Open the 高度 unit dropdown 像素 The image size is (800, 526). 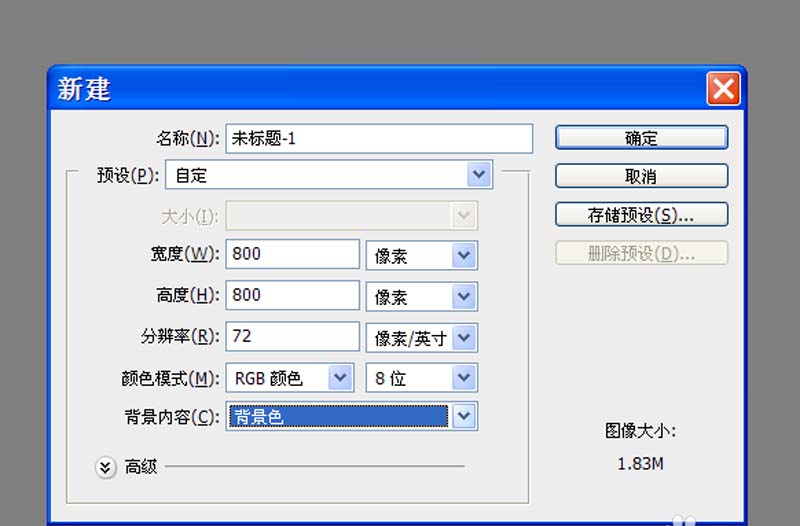point(421,297)
